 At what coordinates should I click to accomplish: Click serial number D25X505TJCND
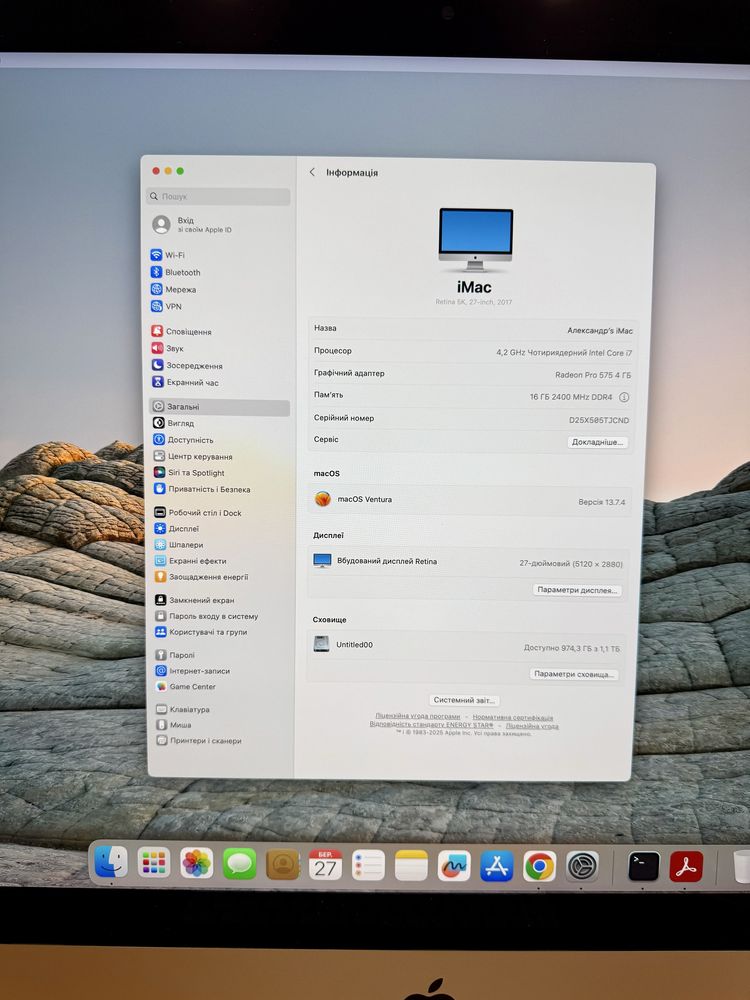pyautogui.click(x=599, y=420)
